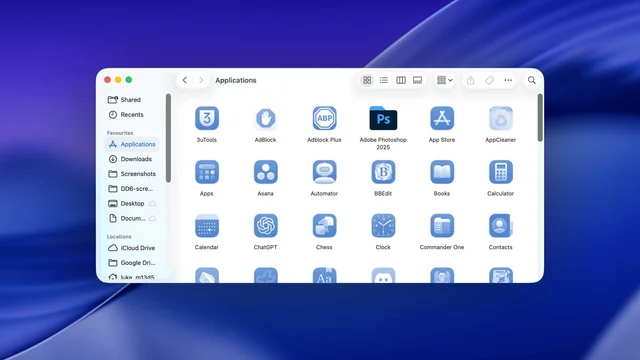Select the Calculator app icon
Screen dimensions: 640x360
click(x=500, y=172)
